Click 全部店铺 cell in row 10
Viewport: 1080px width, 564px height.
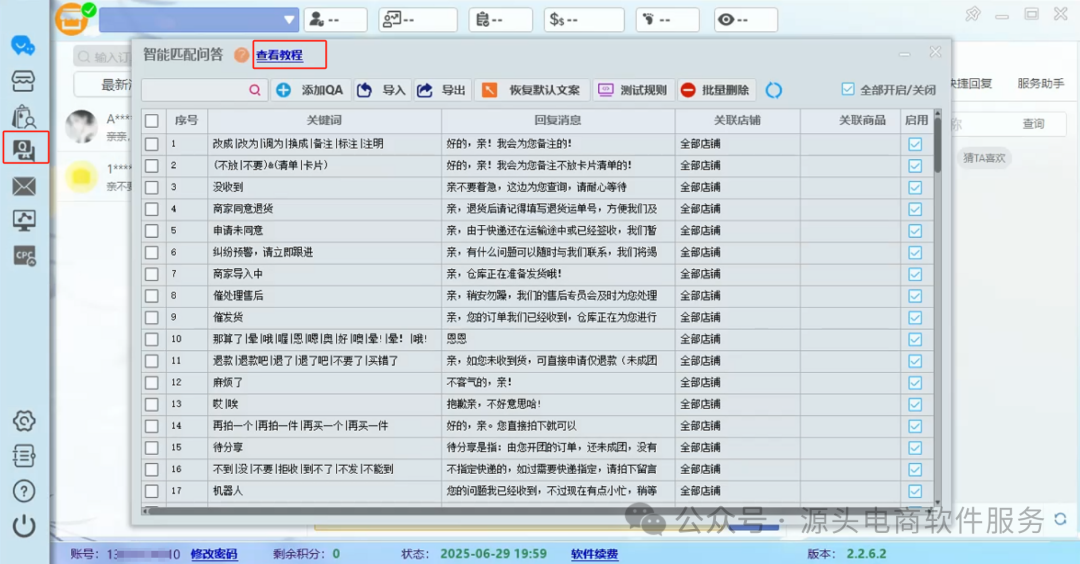click(737, 339)
